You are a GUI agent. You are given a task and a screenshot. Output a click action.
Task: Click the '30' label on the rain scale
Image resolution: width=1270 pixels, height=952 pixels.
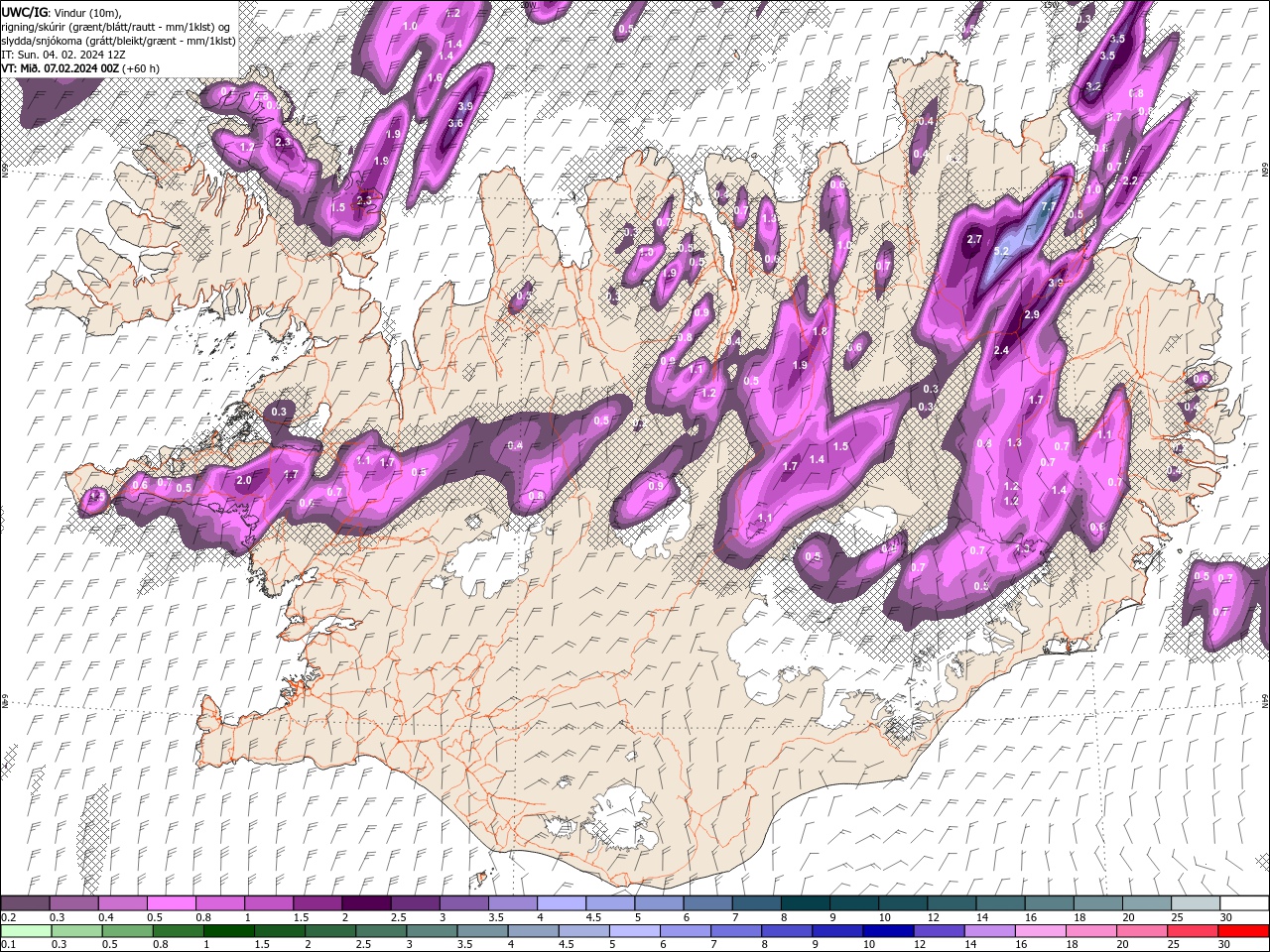(x=1226, y=944)
